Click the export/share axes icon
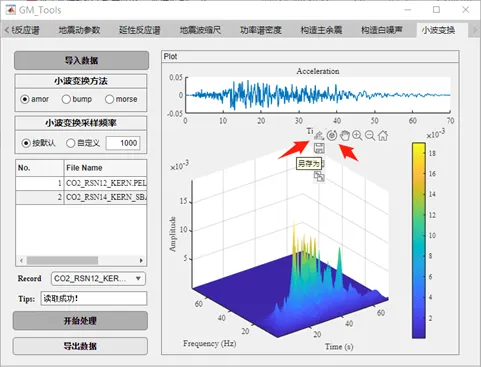Viewport: 481px width, 367px height. point(319,135)
